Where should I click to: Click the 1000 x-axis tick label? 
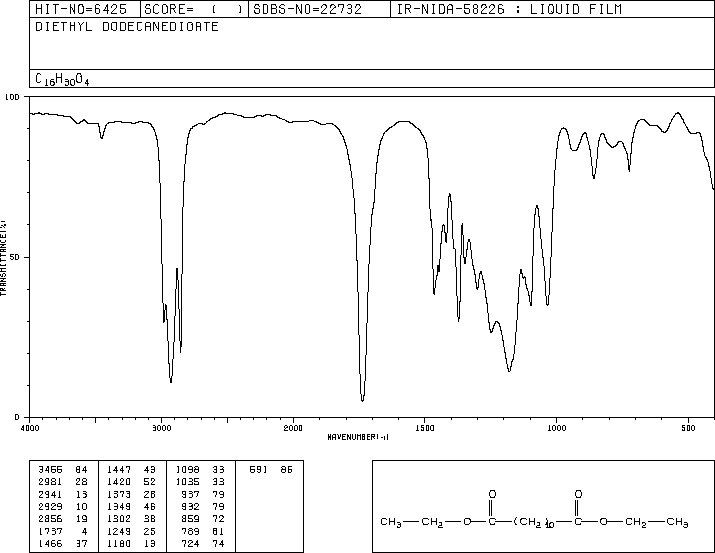[x=556, y=428]
